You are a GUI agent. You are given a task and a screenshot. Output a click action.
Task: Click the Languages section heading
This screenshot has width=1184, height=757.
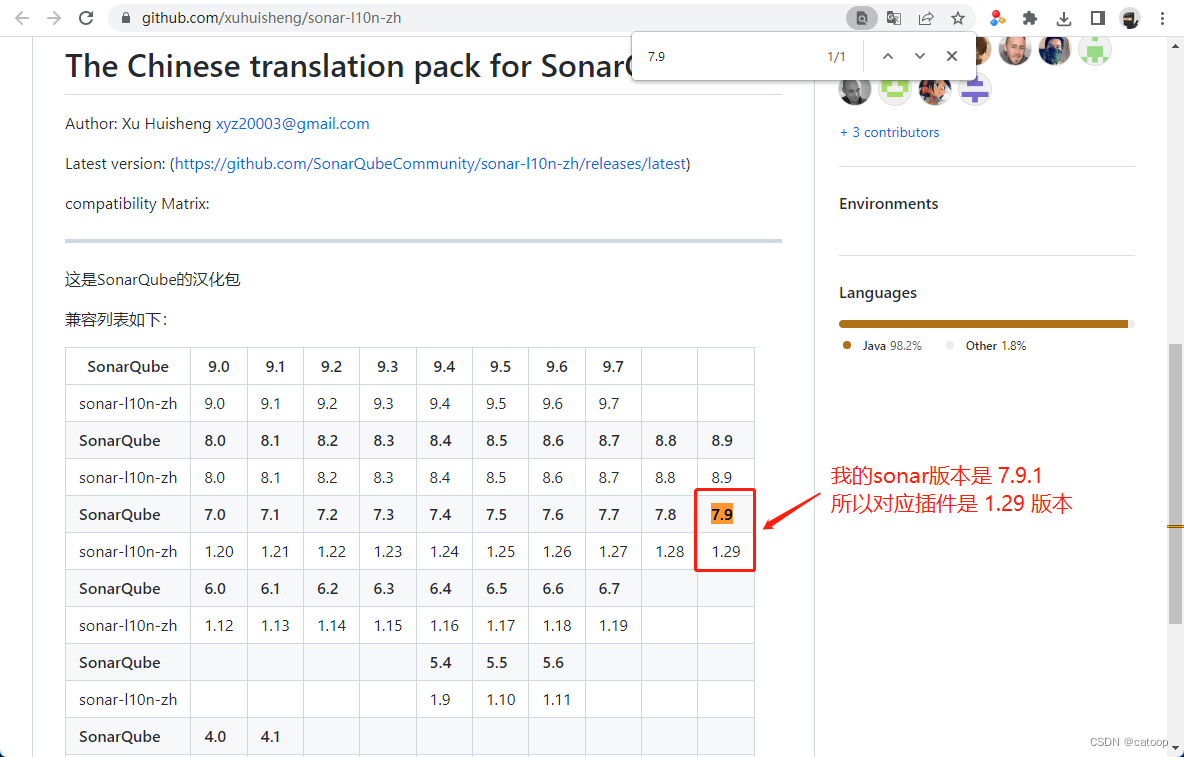[877, 293]
